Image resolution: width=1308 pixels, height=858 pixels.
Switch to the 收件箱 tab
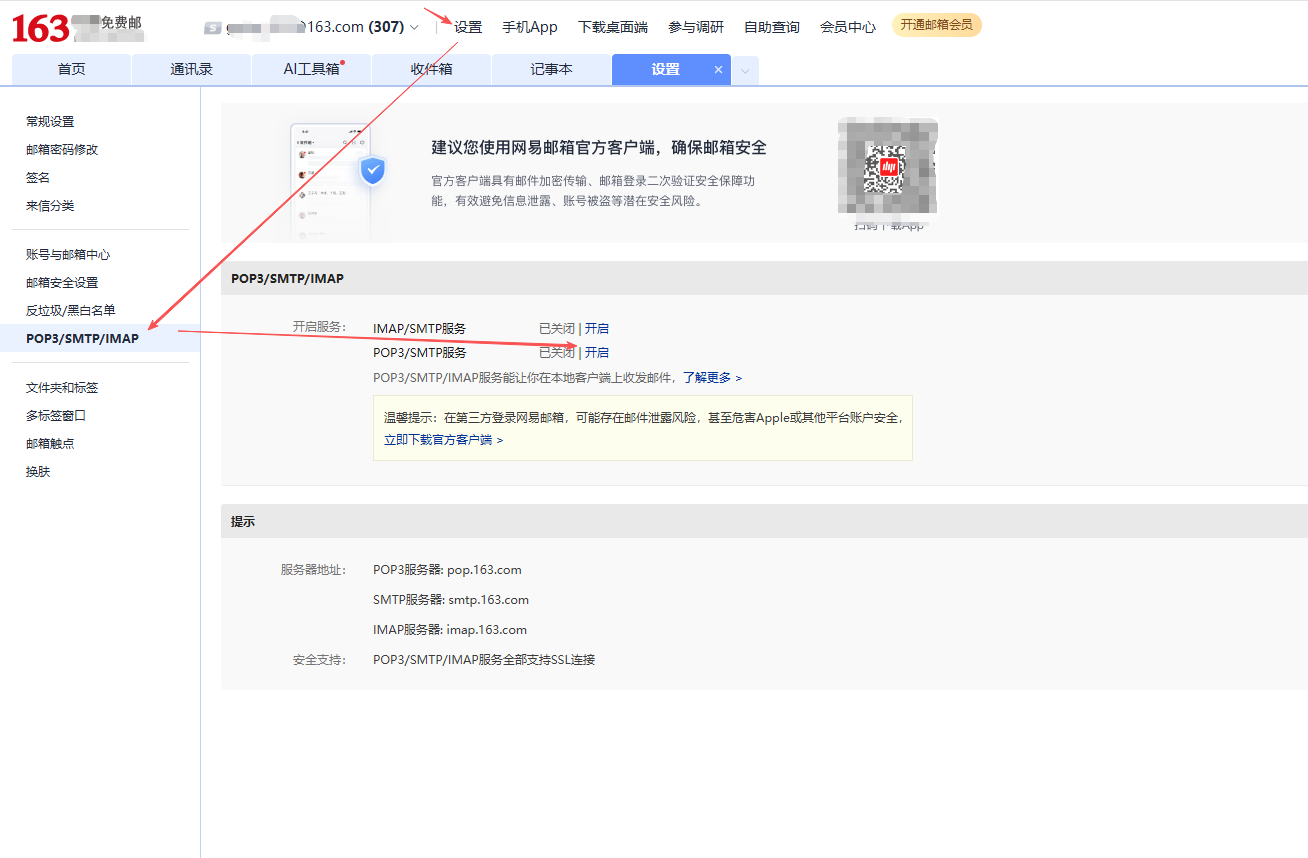click(431, 70)
